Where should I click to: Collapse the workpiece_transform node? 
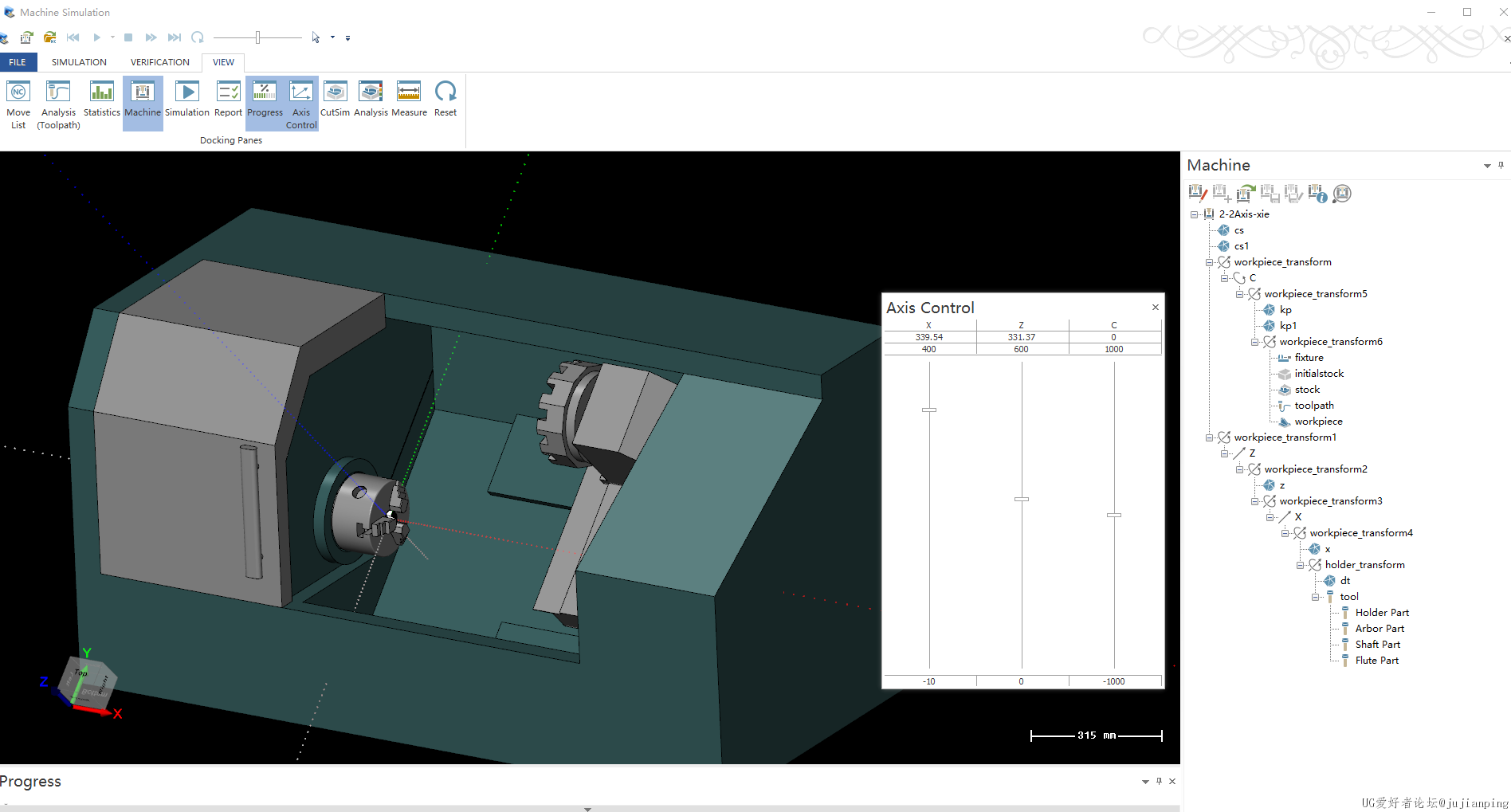tap(1209, 262)
